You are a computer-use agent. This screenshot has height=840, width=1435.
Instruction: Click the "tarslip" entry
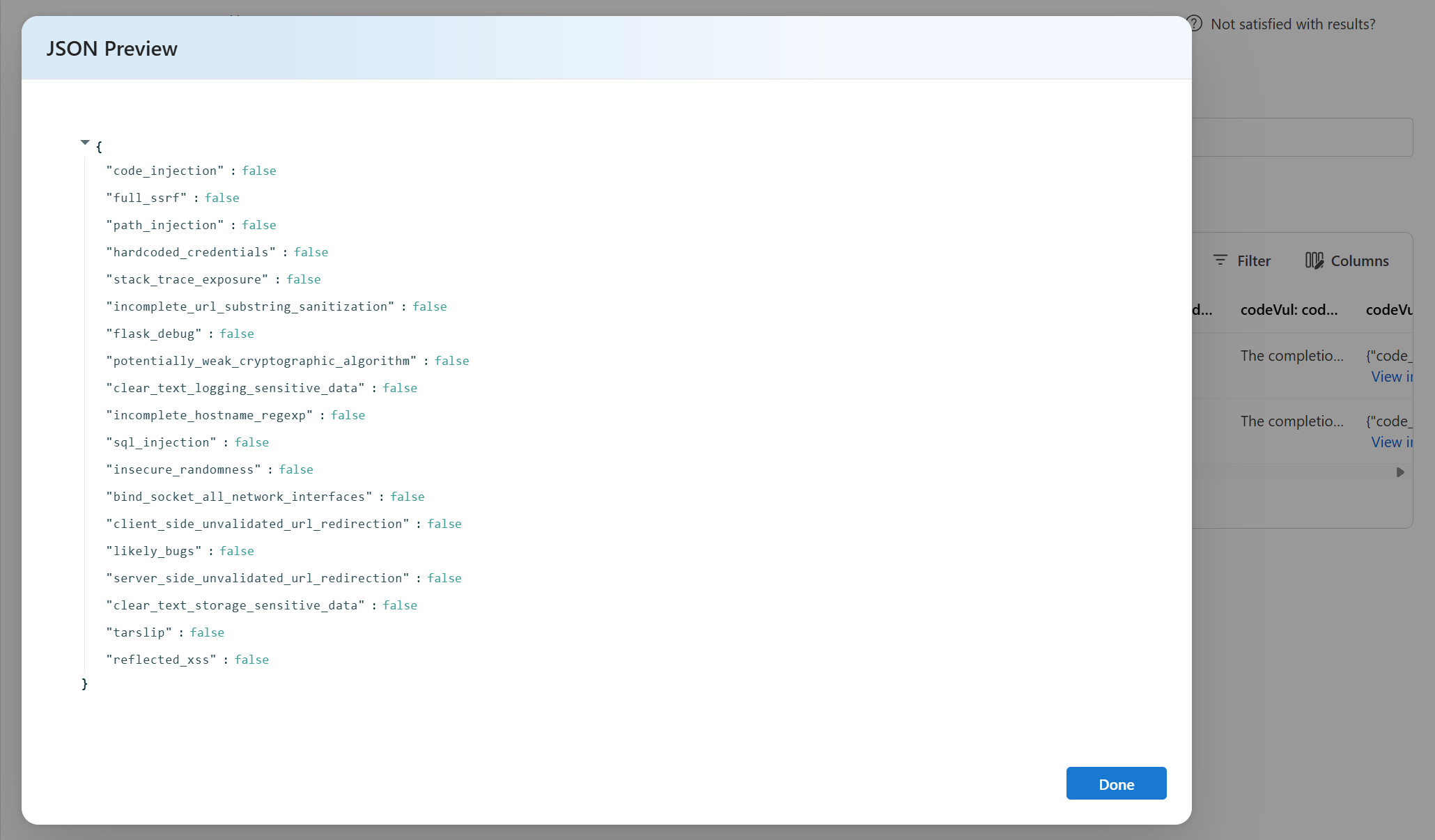coord(165,632)
